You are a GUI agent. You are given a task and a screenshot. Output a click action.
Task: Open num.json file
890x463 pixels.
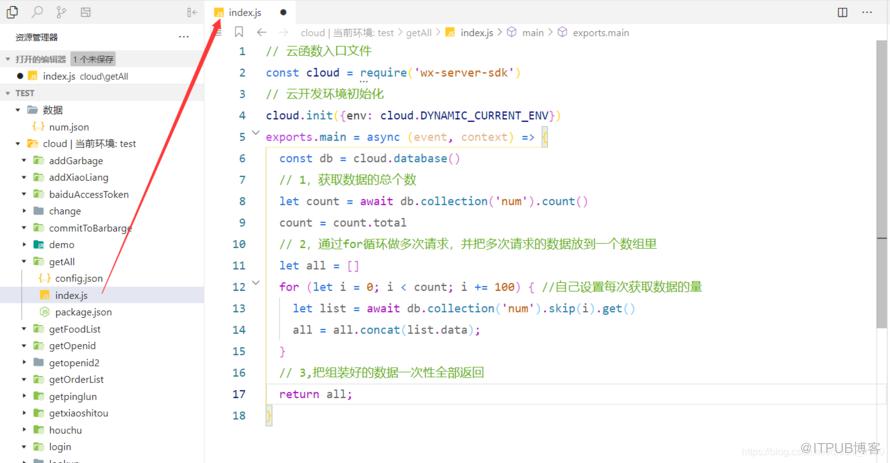(69, 127)
